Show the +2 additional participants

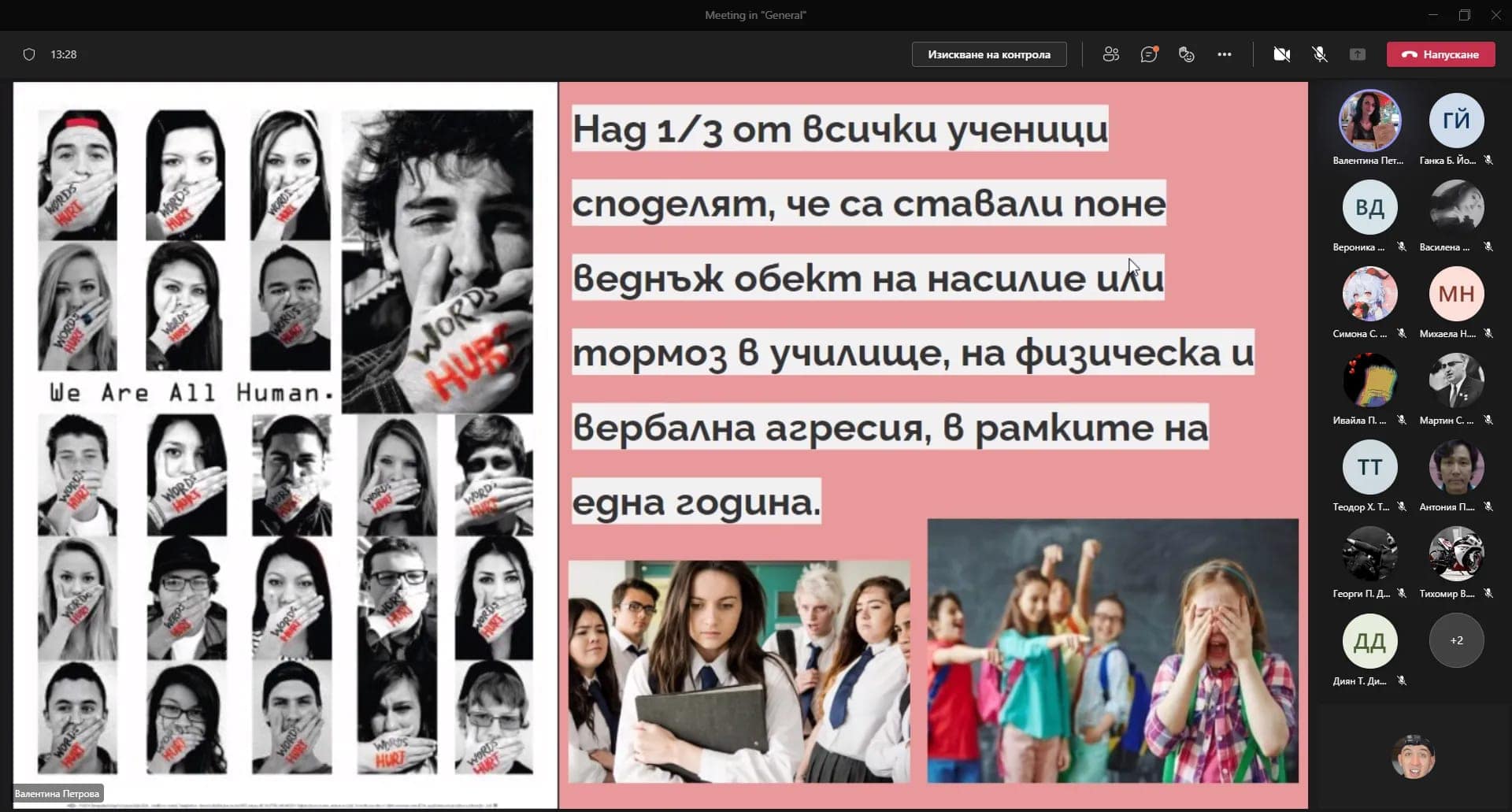tap(1457, 641)
